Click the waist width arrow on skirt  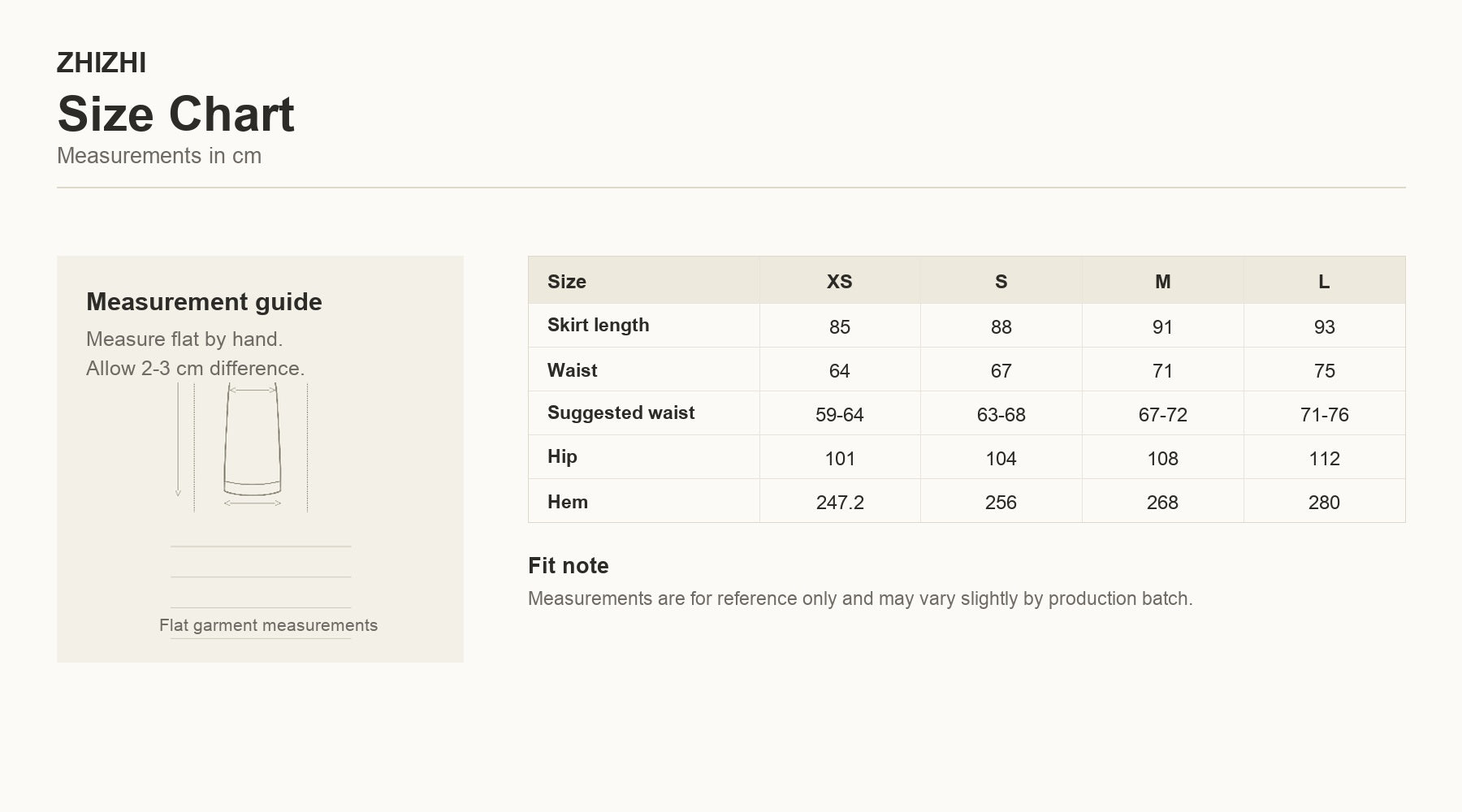253,390
